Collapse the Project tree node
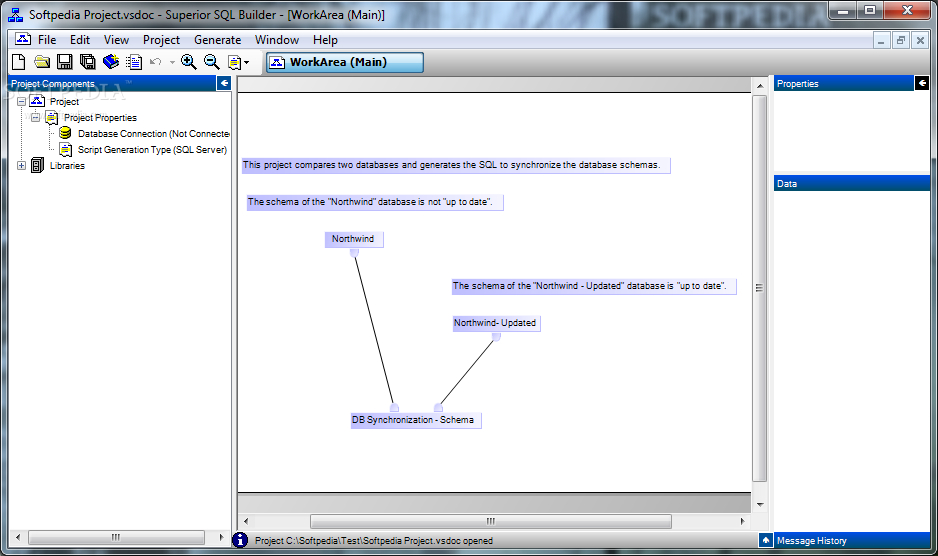The image size is (938, 556). pyautogui.click(x=22, y=101)
